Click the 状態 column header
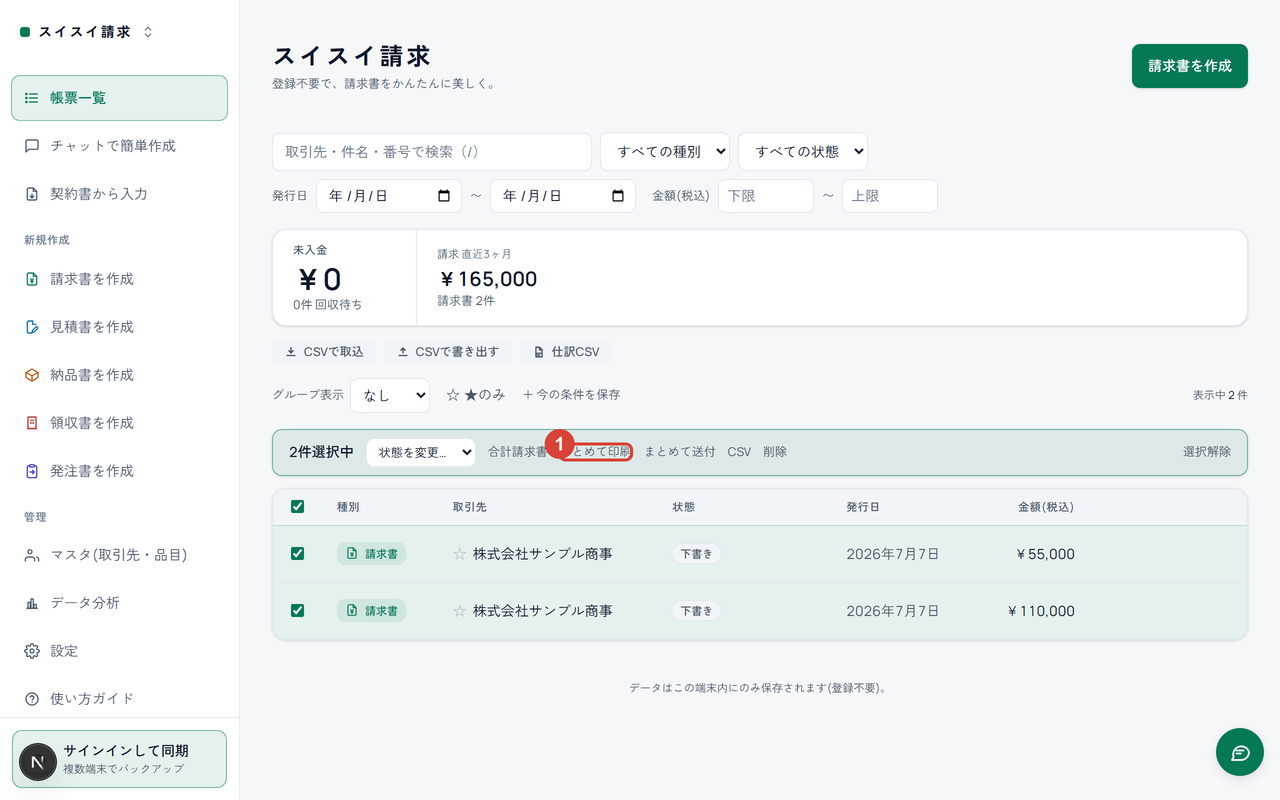 [x=684, y=507]
